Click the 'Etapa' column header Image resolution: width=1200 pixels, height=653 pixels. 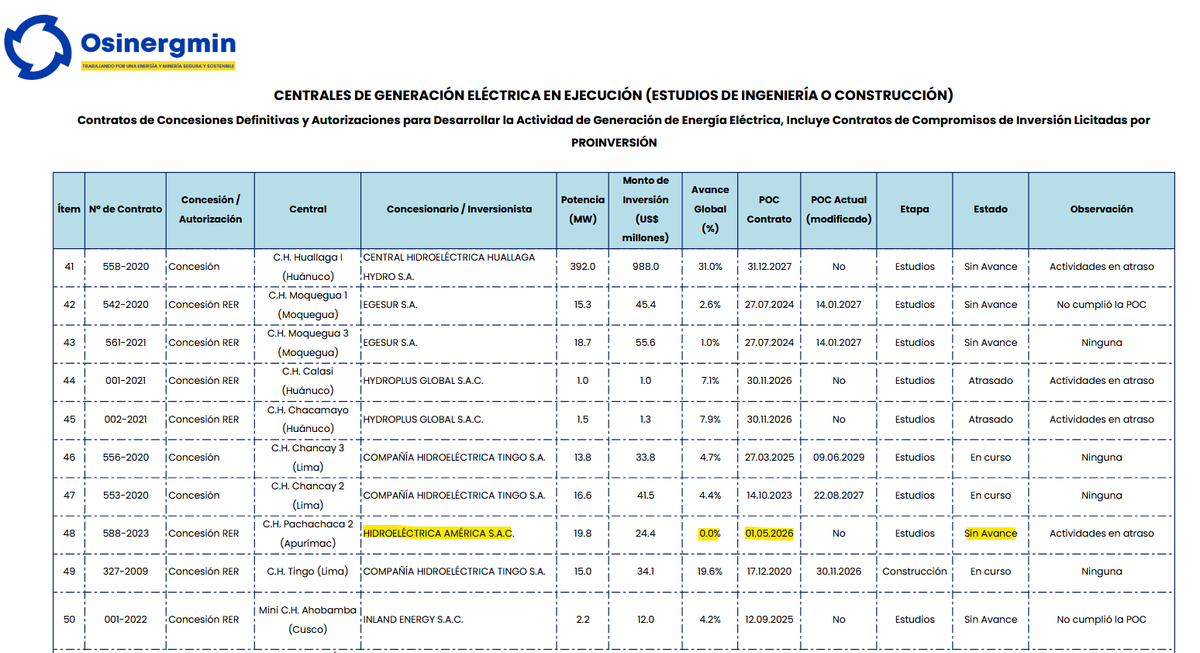point(914,210)
